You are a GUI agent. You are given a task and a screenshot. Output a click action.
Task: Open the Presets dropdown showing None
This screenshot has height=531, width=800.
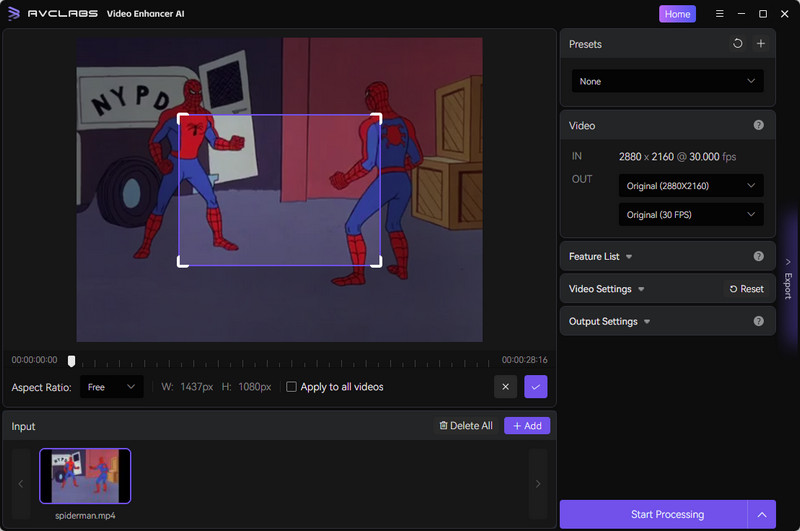point(667,81)
